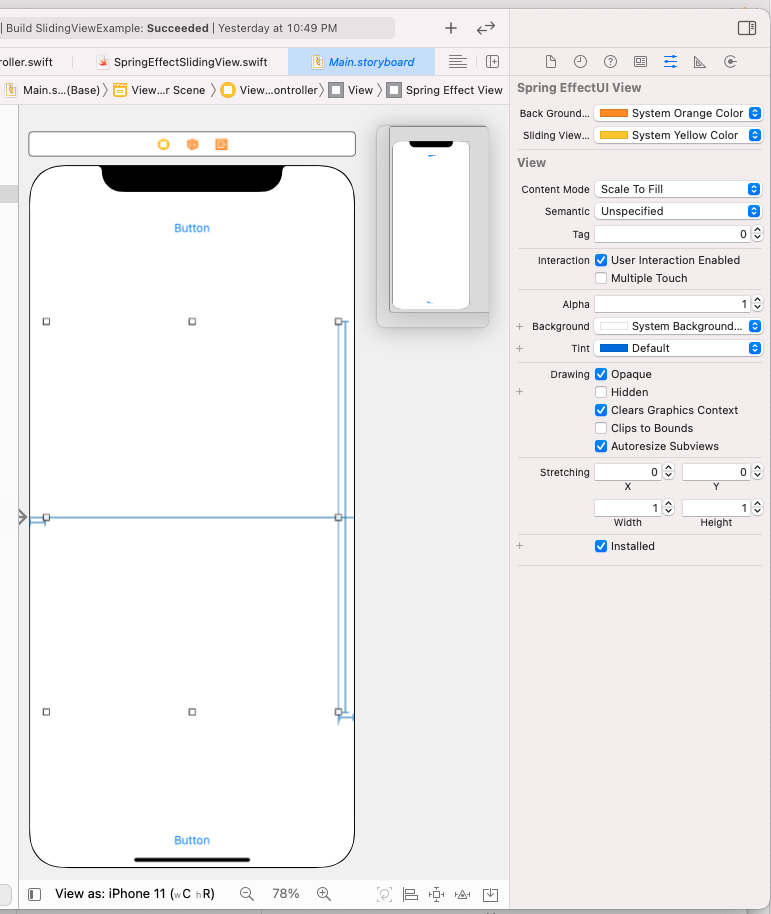
Task: Select bottom Button on canvas
Action: tap(192, 840)
